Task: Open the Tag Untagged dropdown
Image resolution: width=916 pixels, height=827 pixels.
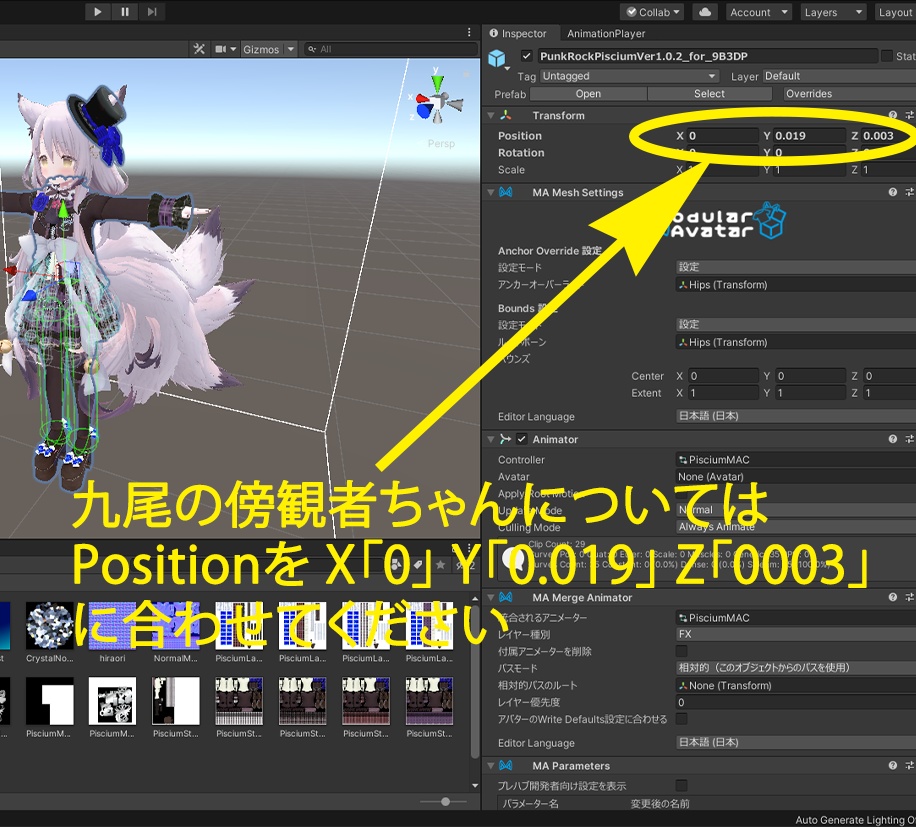Action: tap(629, 76)
